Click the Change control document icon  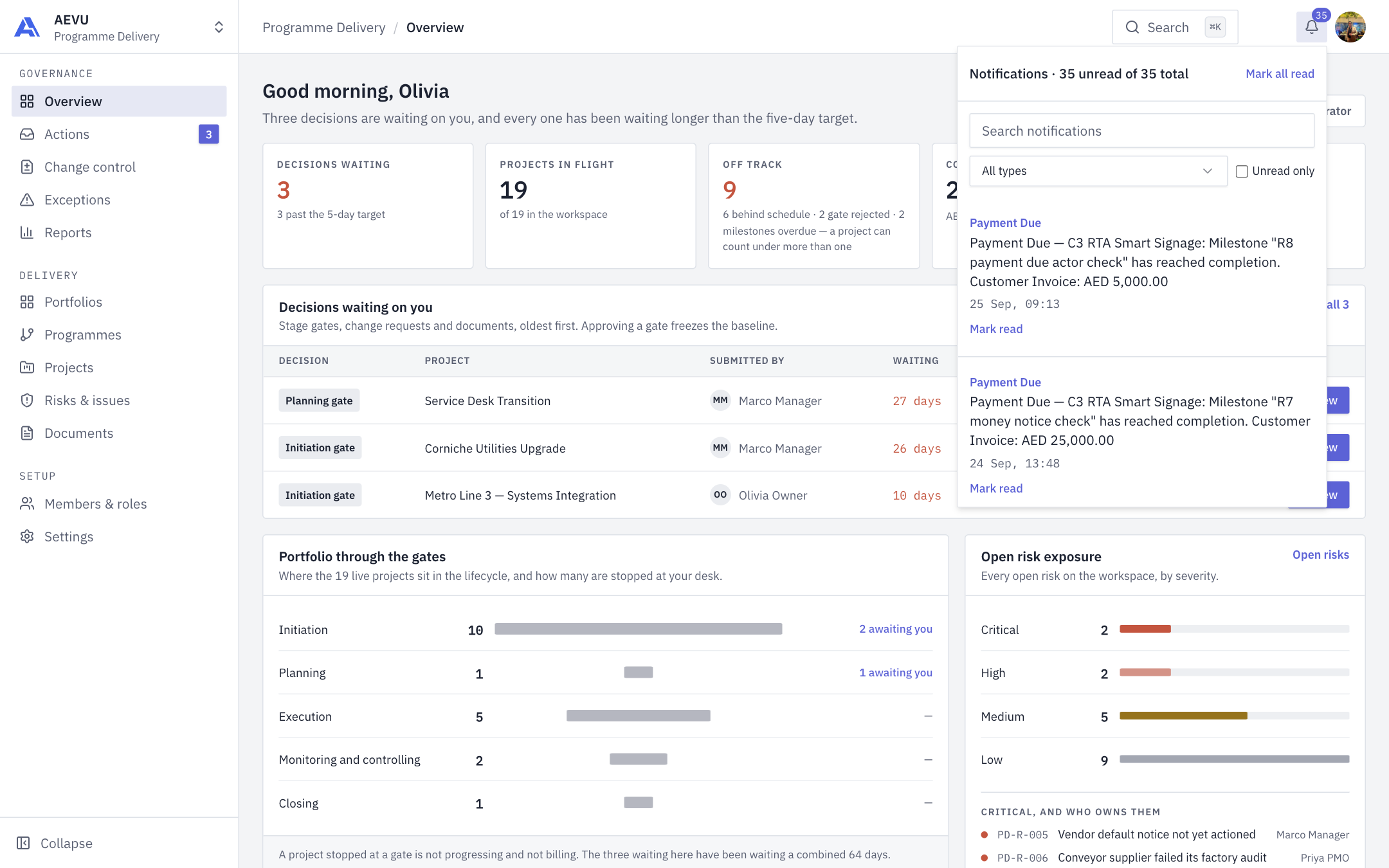27,167
